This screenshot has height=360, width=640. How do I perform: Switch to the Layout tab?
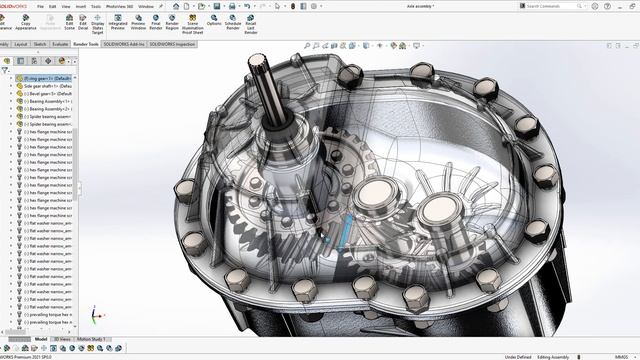[x=20, y=44]
